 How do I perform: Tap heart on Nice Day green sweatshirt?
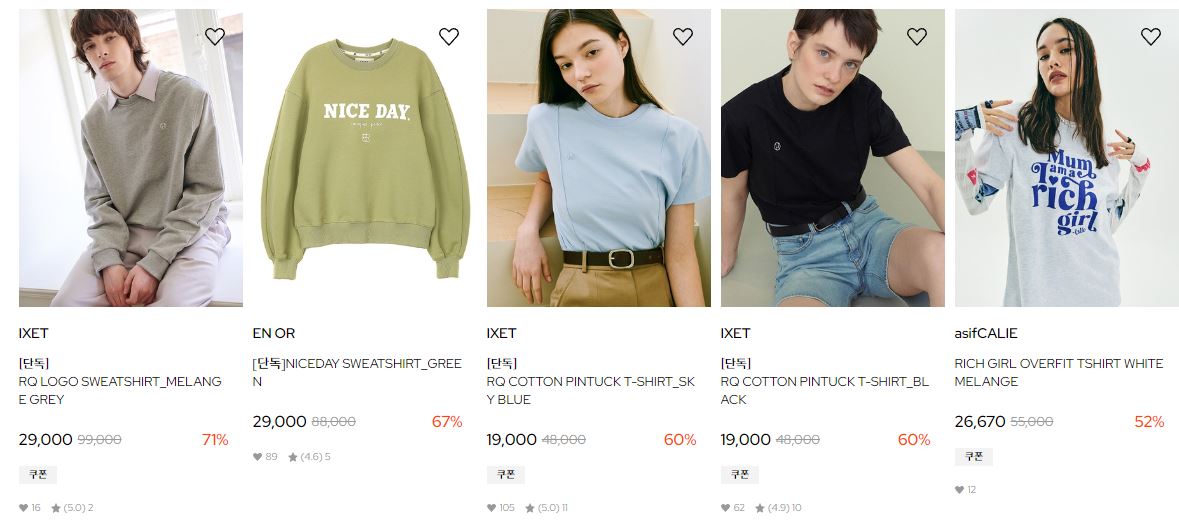coord(449,36)
